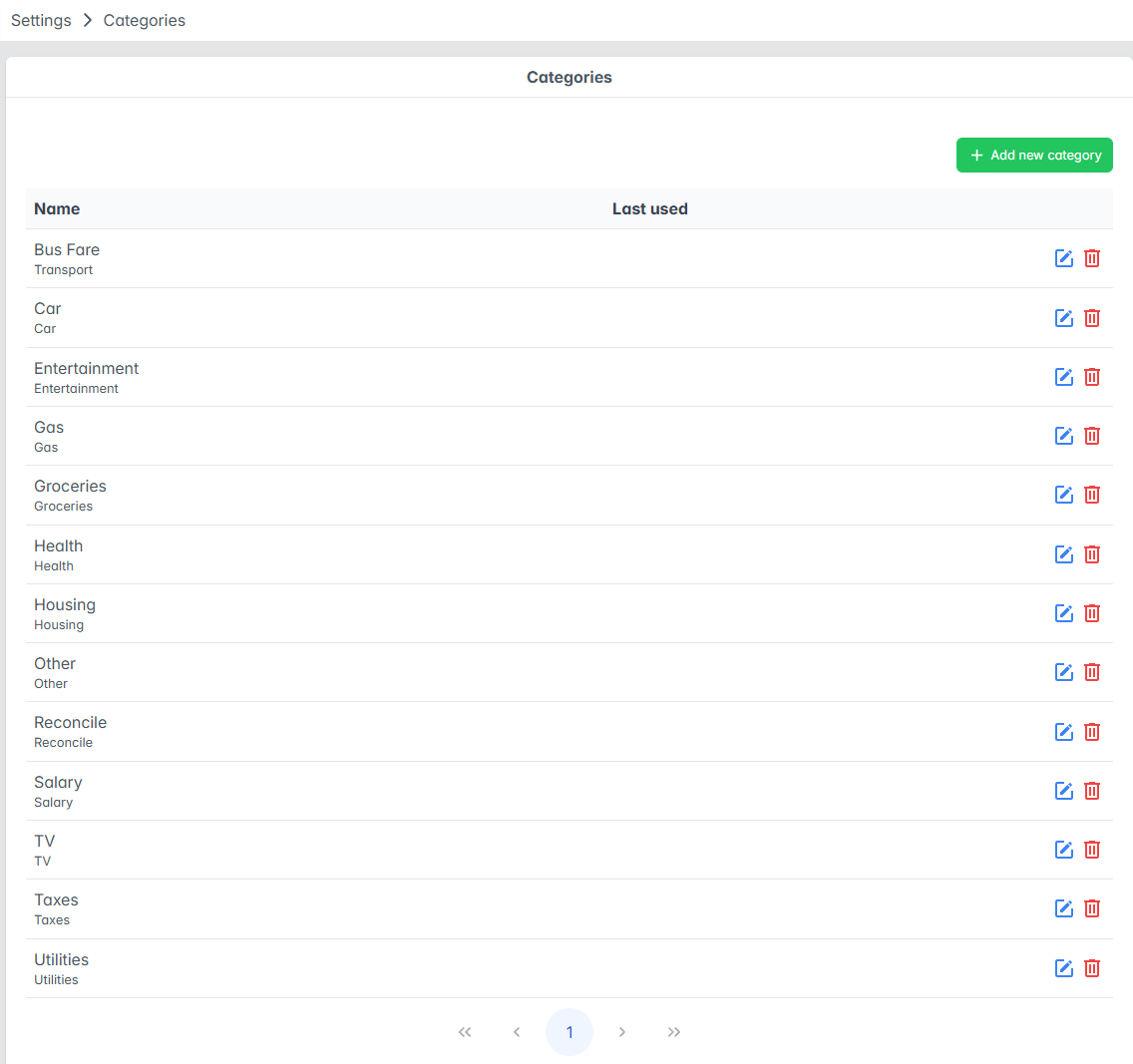Screen dimensions: 1133x1064
Task: Select the Utilities category name
Action: tap(62, 960)
